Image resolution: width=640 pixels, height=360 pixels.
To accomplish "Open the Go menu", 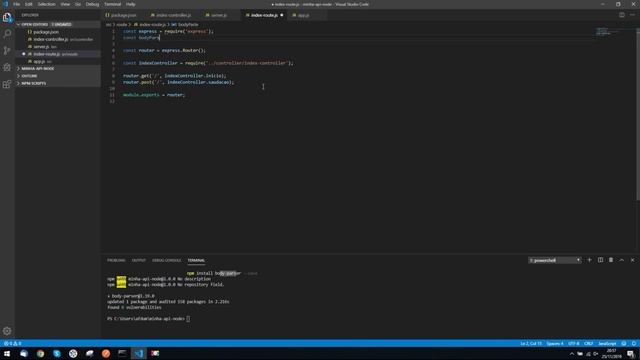I will click(x=78, y=4).
